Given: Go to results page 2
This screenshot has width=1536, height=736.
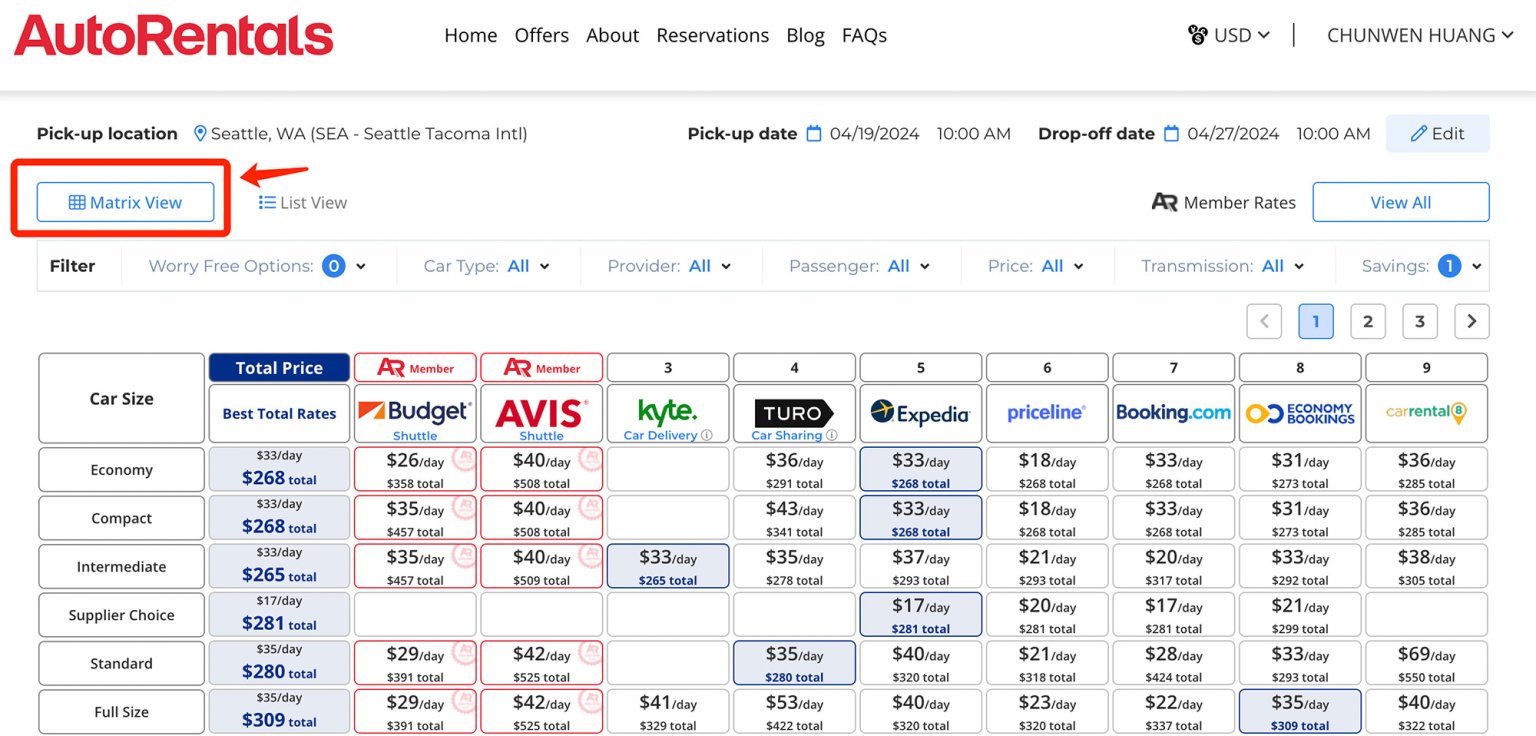Looking at the screenshot, I should tap(1367, 321).
